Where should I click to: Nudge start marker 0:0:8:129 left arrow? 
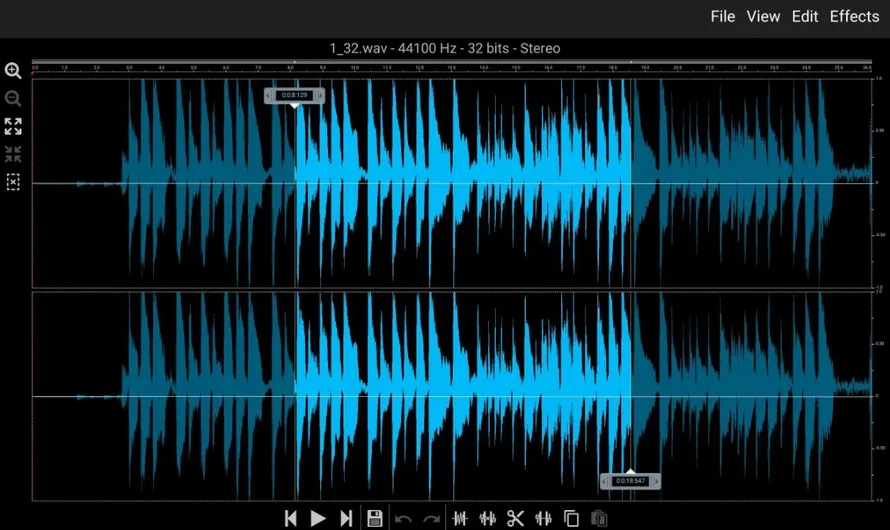pyautogui.click(x=268, y=95)
